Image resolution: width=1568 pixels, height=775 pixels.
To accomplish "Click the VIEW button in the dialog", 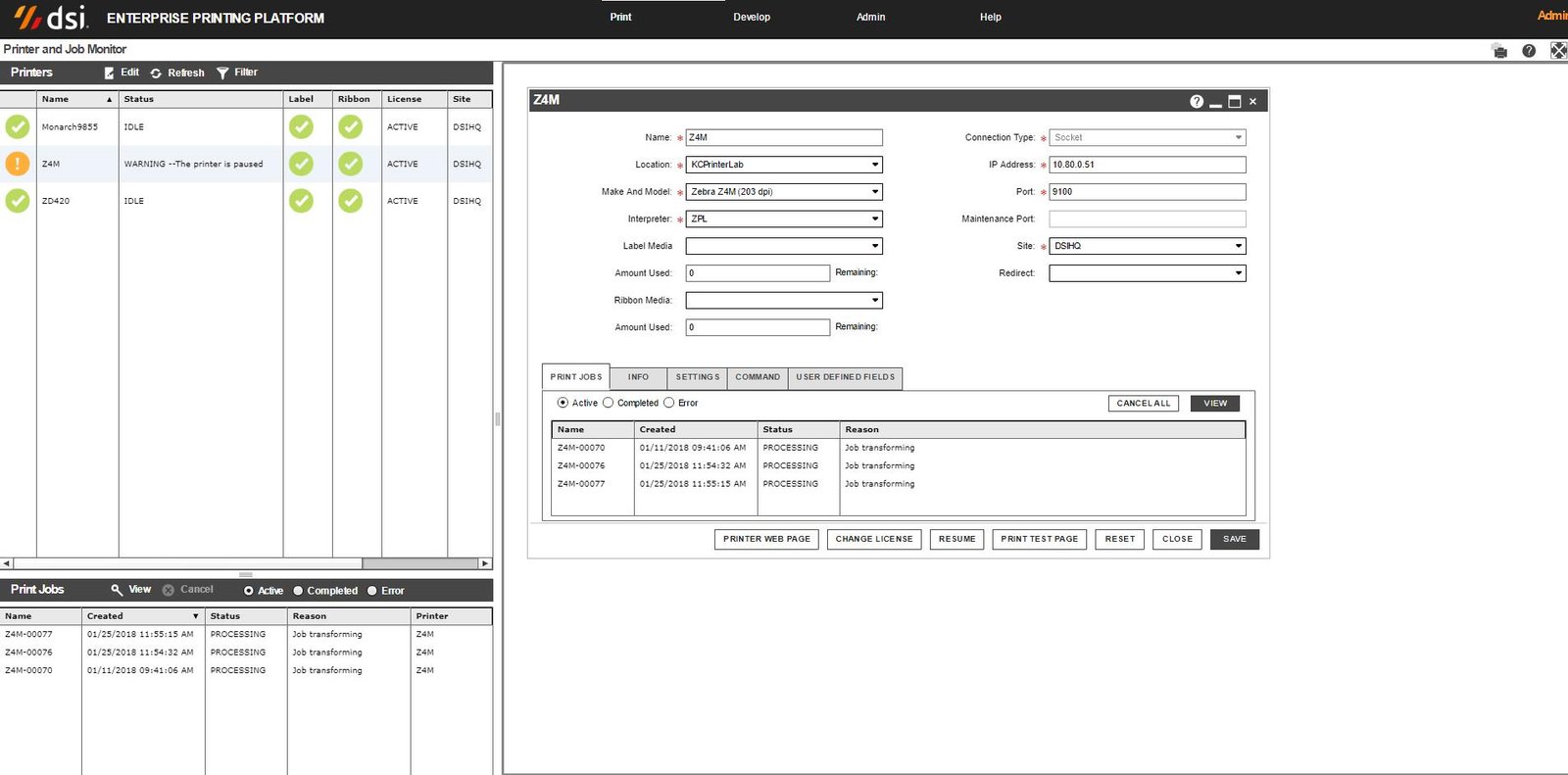I will point(1215,404).
